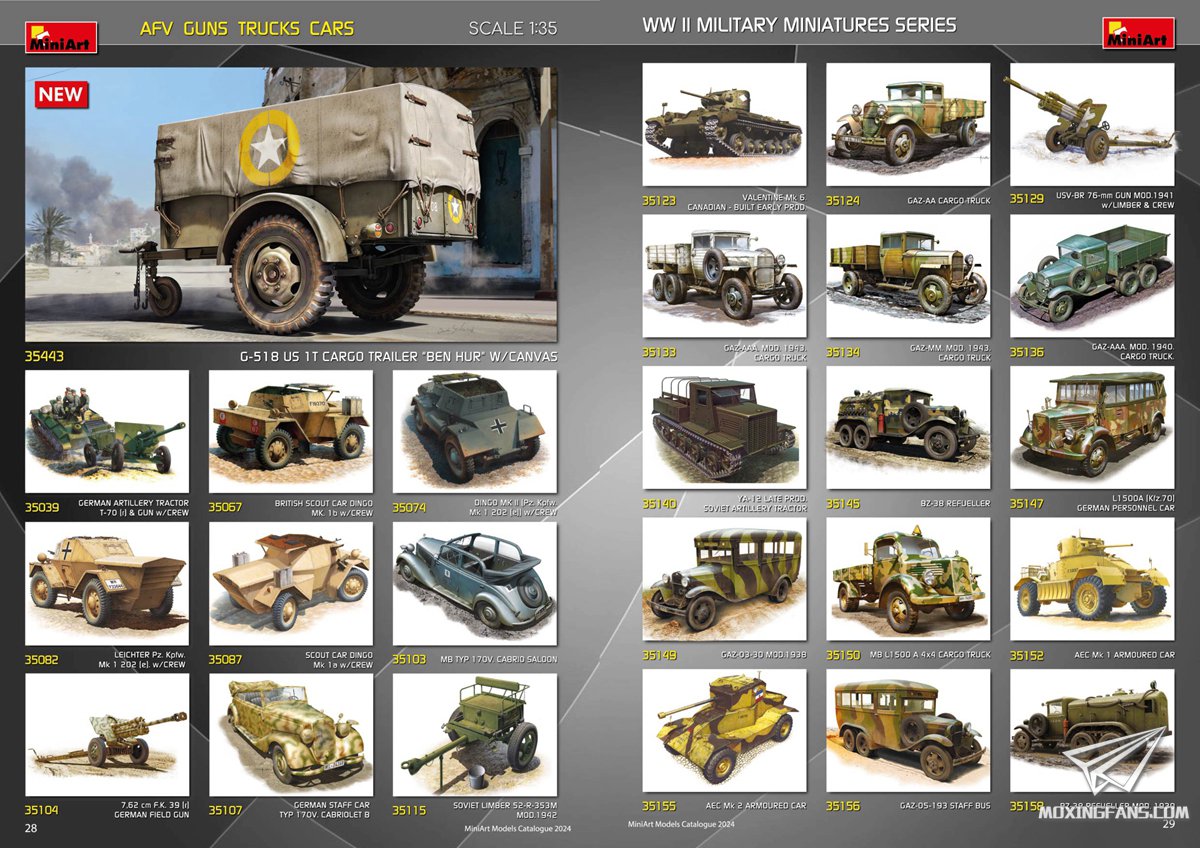
Task: Select the 7.62 cm F.K. 39 field gun image
Action: tap(107, 735)
